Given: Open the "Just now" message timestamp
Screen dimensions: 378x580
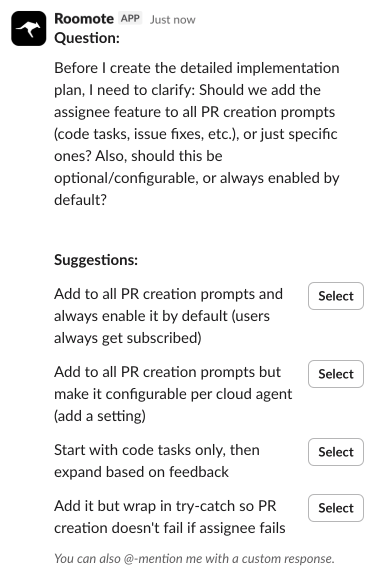Looking at the screenshot, I should point(172,20).
